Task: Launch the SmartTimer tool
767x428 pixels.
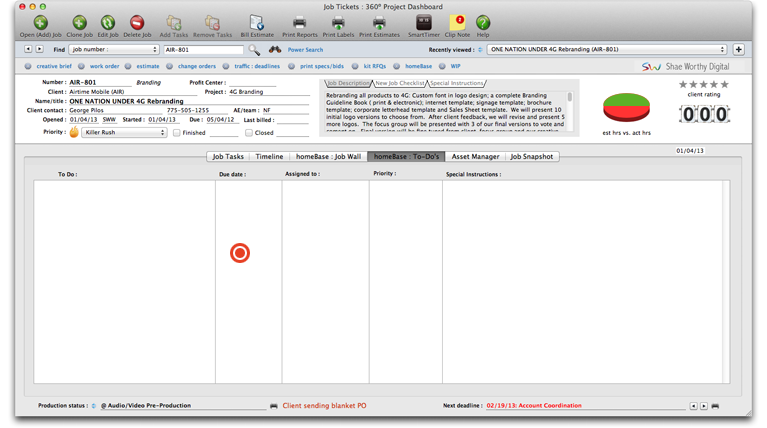Action: 423,22
